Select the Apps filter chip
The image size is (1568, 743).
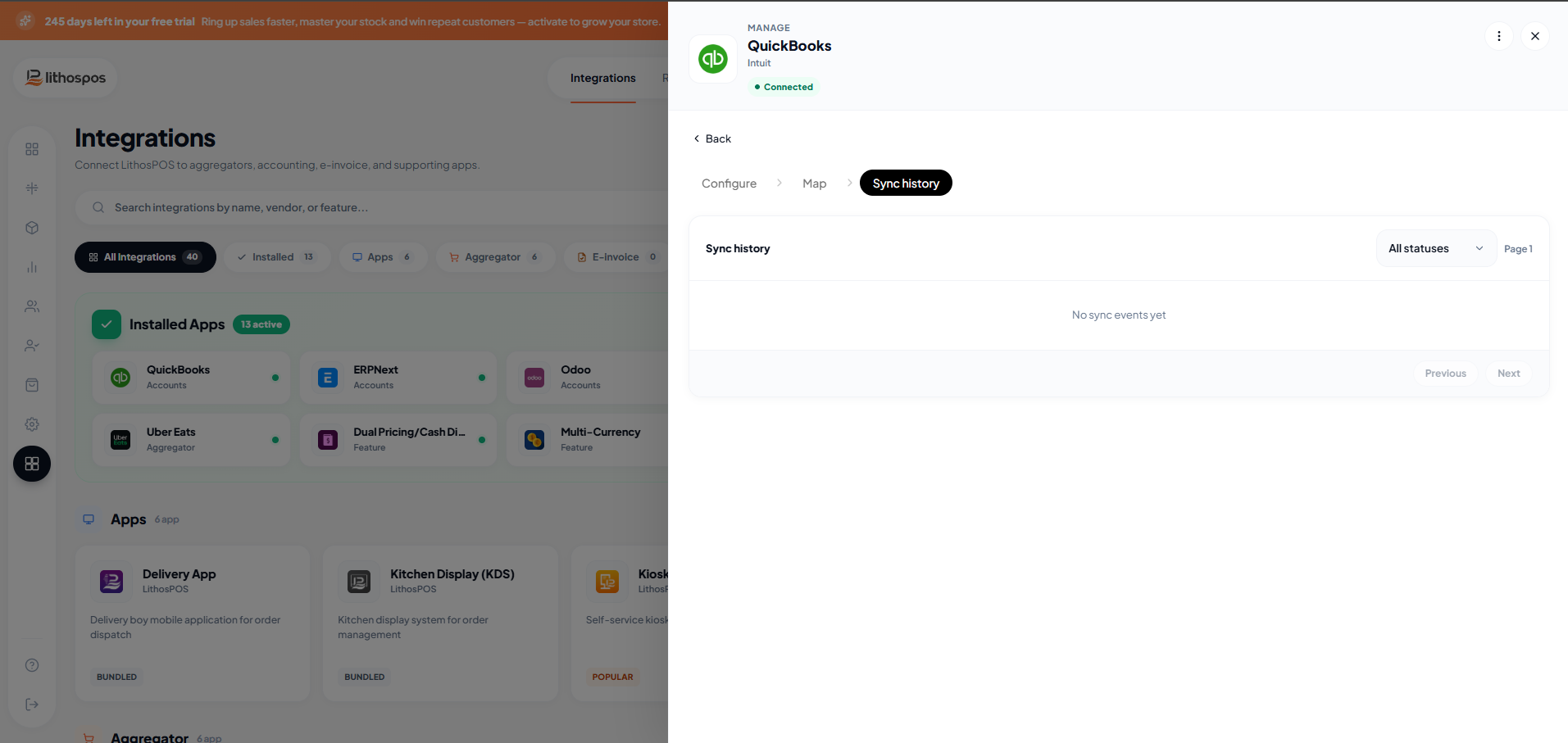[384, 257]
